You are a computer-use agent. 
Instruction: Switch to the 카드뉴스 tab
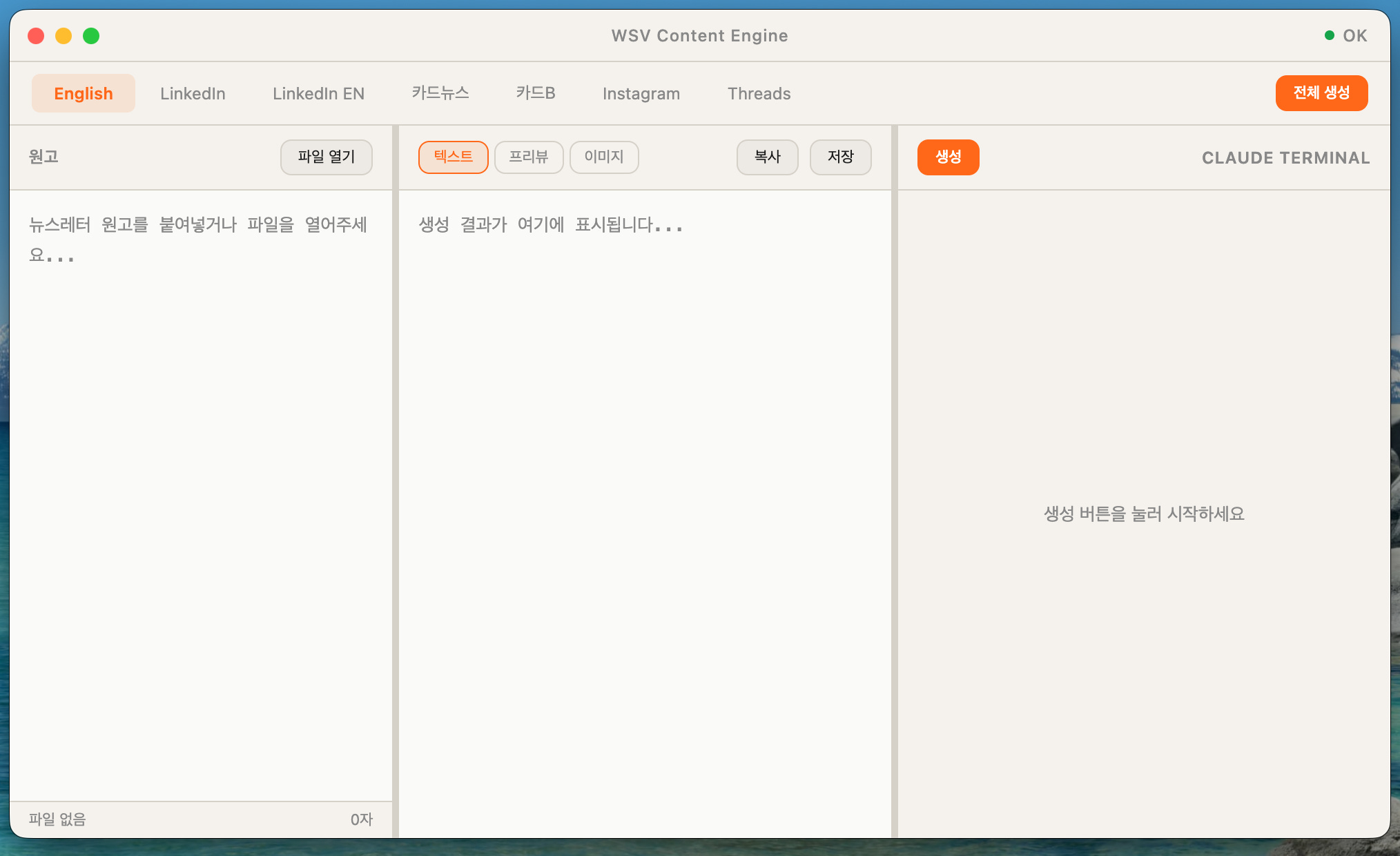point(440,93)
